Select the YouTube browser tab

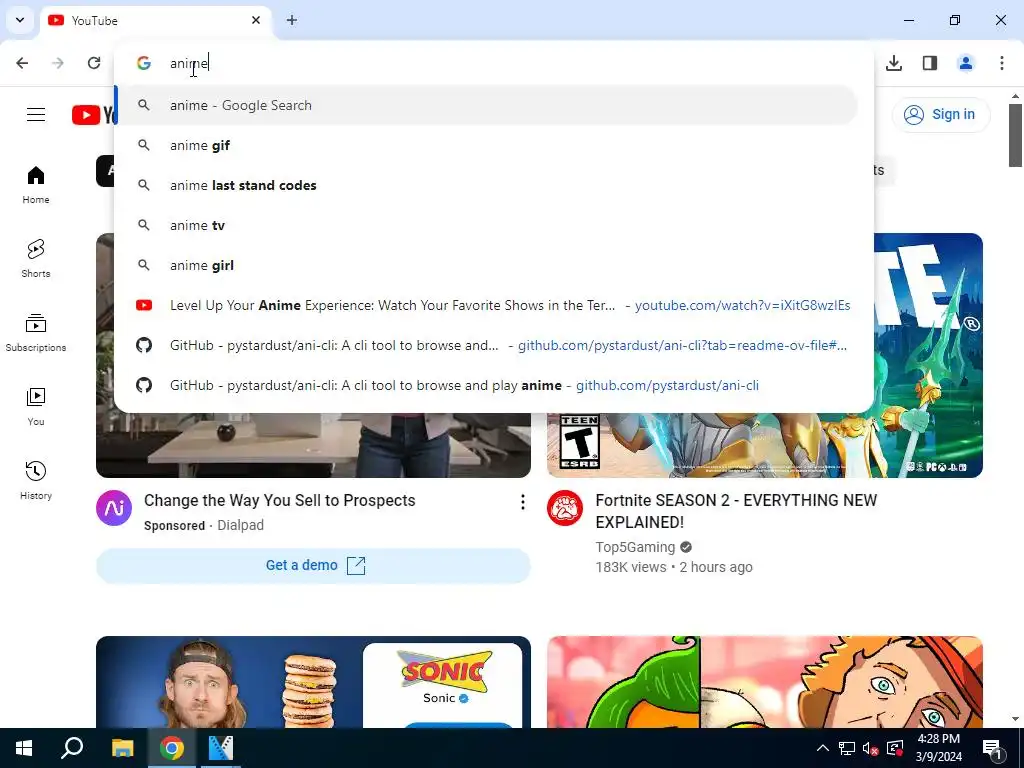[x=155, y=20]
